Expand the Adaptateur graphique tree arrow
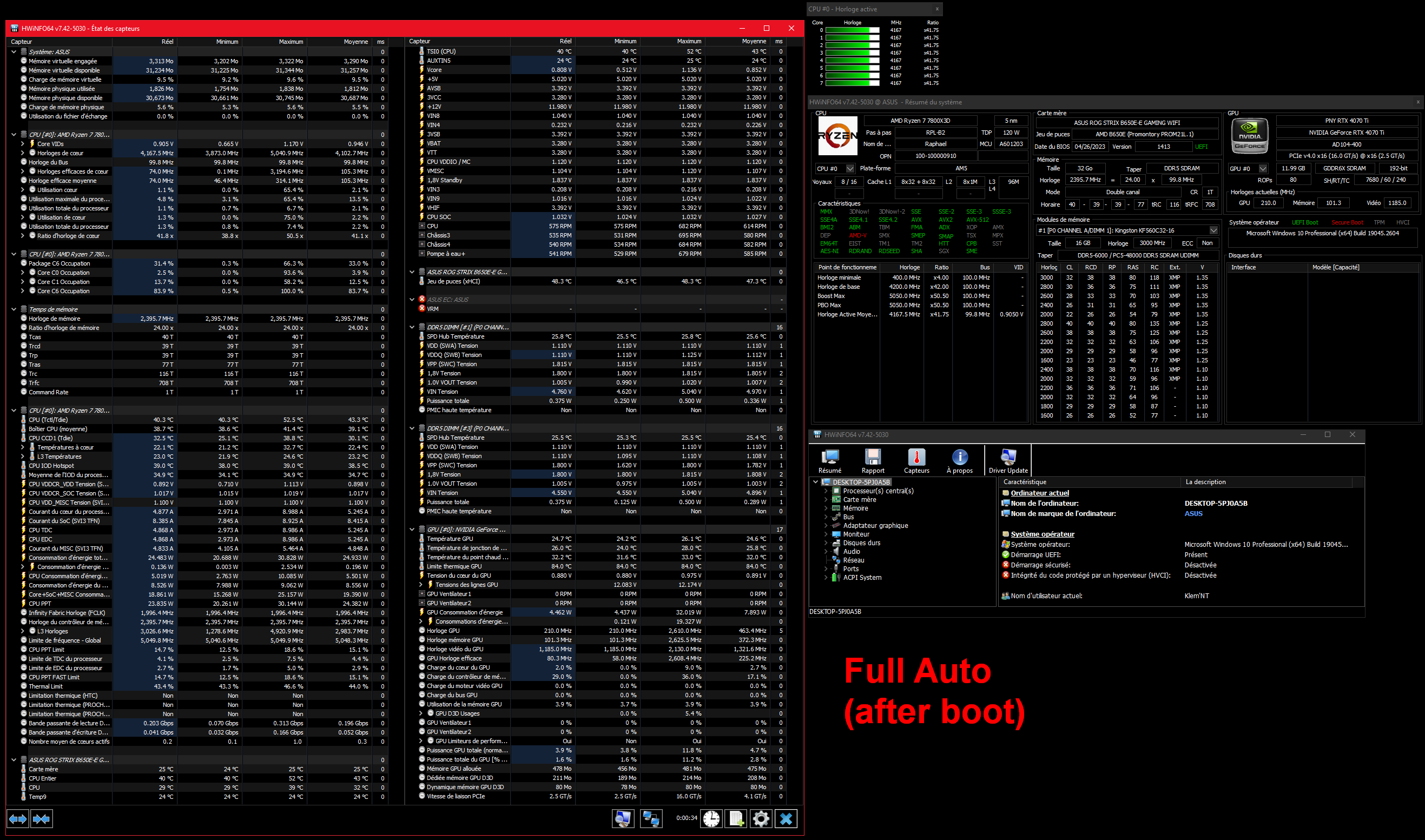 coord(826,526)
